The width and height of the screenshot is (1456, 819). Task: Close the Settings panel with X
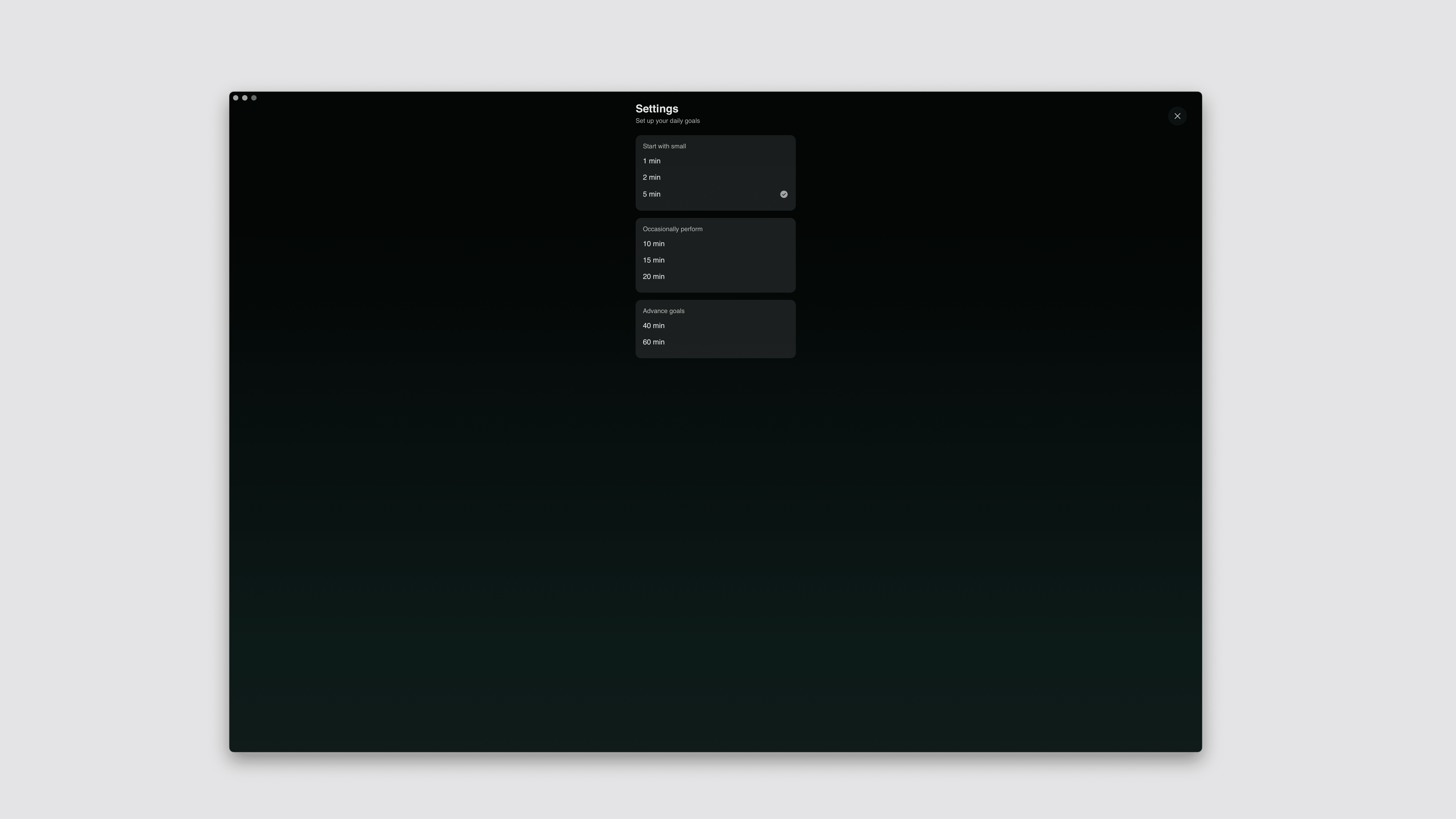pos(1177,116)
